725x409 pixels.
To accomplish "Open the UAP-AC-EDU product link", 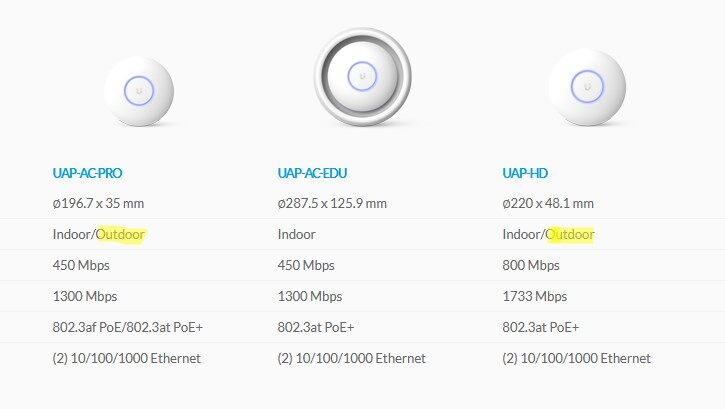I will (x=314, y=173).
